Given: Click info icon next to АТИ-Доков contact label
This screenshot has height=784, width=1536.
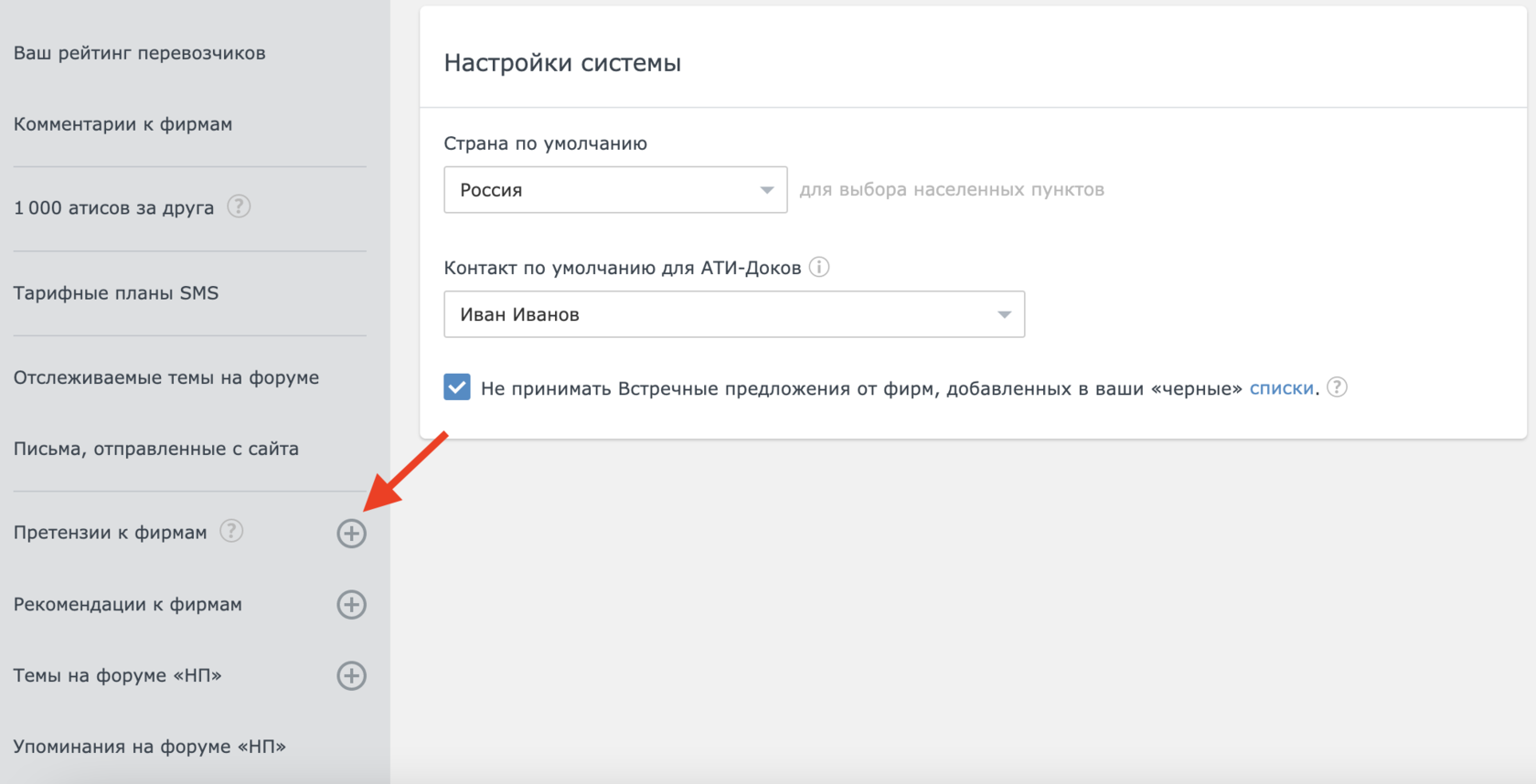Looking at the screenshot, I should pyautogui.click(x=819, y=267).
